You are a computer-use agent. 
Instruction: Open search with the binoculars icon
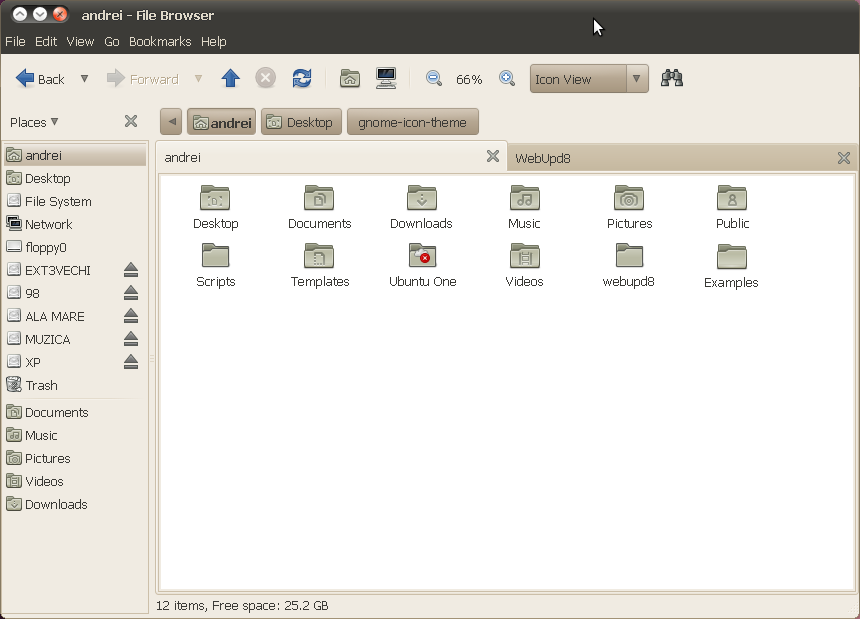[x=671, y=78]
